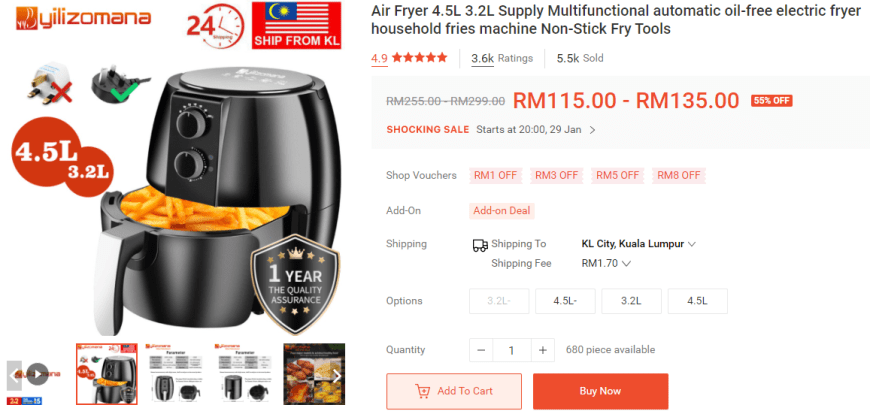Select the 3.2L option
The height and width of the screenshot is (417, 870).
pyautogui.click(x=631, y=301)
